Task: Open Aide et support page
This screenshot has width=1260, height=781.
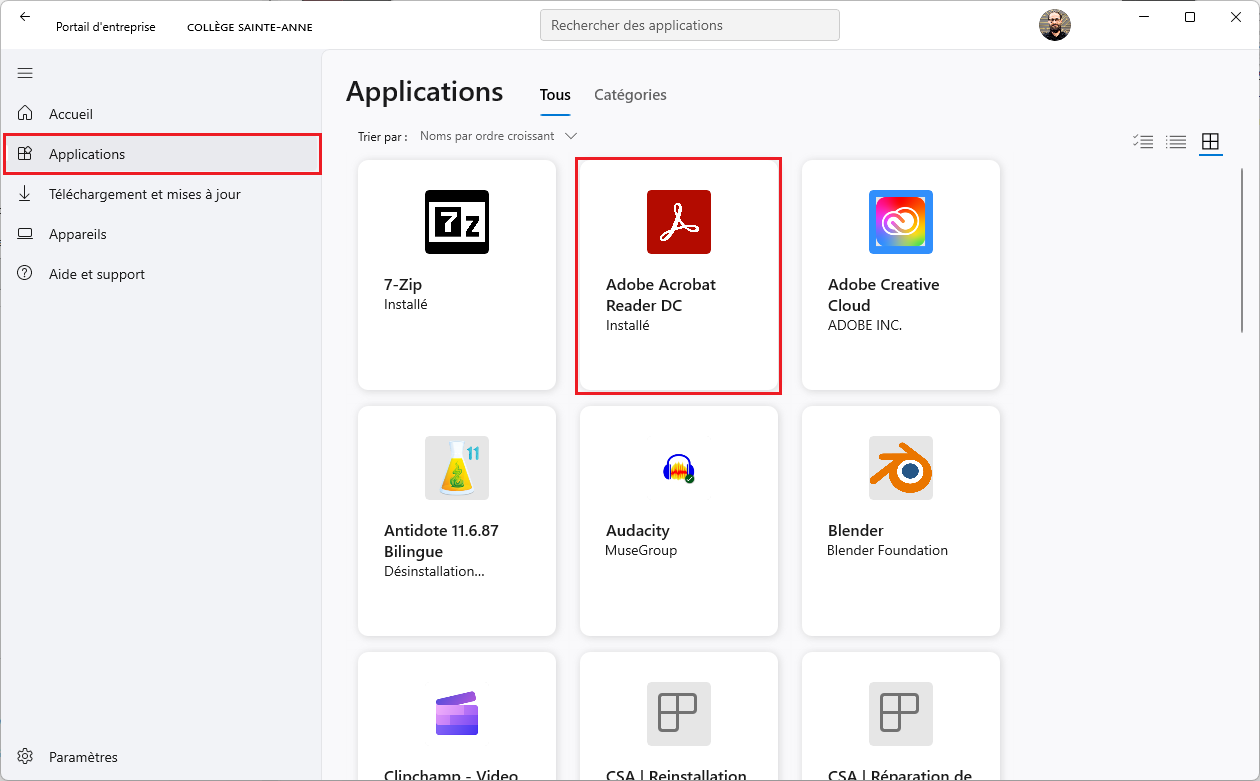Action: coord(97,274)
